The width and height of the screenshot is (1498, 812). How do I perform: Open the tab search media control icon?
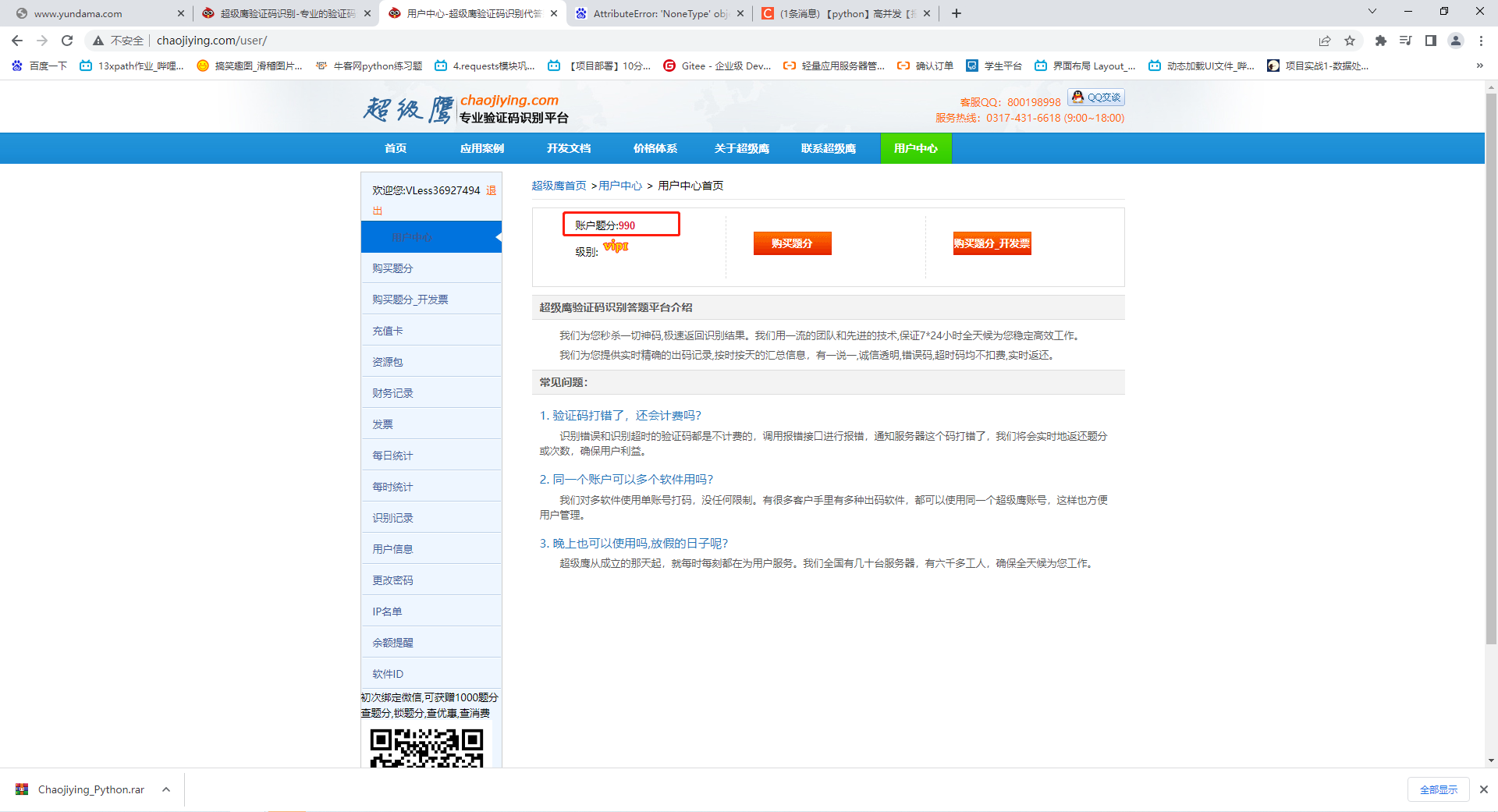pyautogui.click(x=1406, y=41)
